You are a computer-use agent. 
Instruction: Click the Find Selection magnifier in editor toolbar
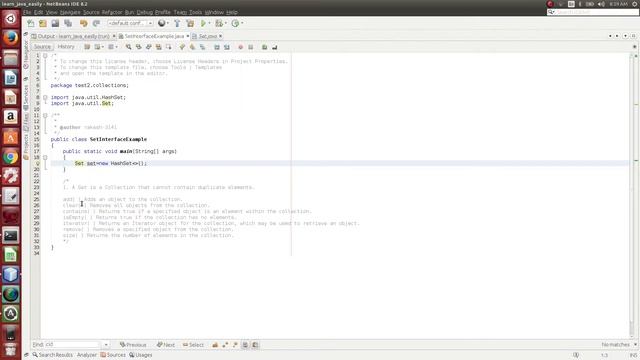pos(129,47)
